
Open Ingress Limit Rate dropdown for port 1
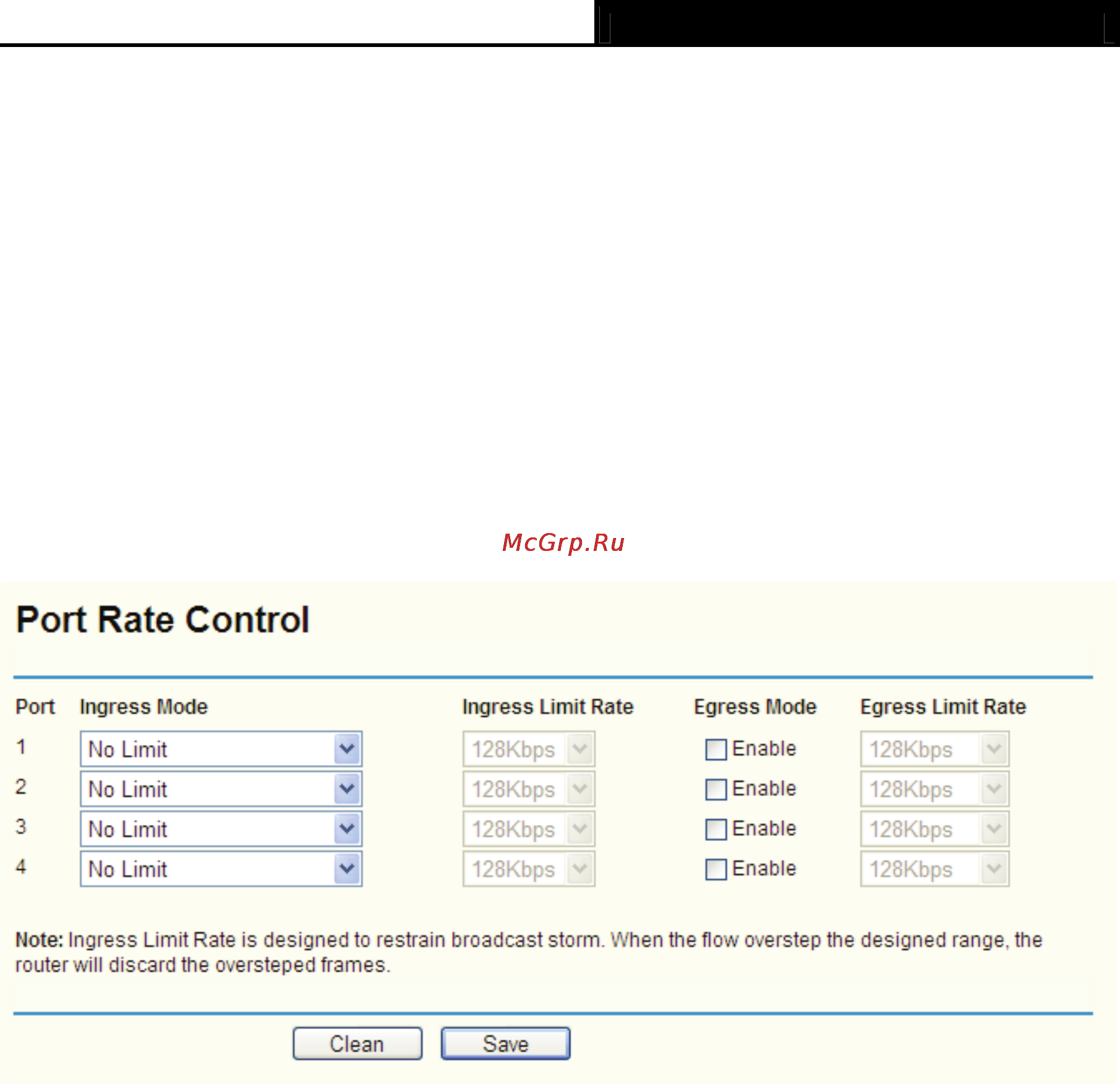click(x=529, y=749)
